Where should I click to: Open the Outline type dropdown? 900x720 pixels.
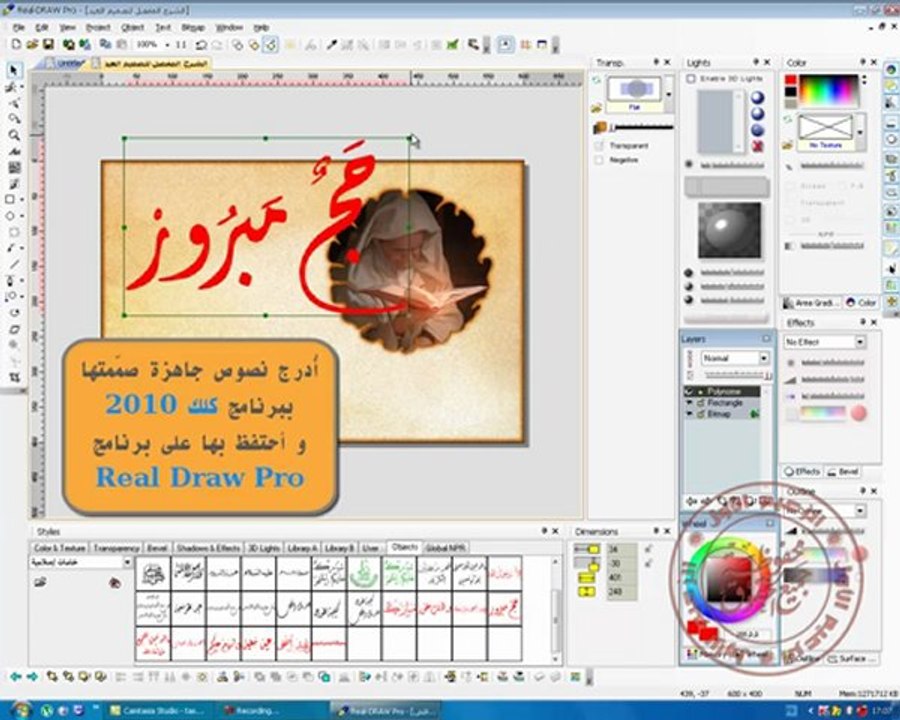click(x=860, y=510)
